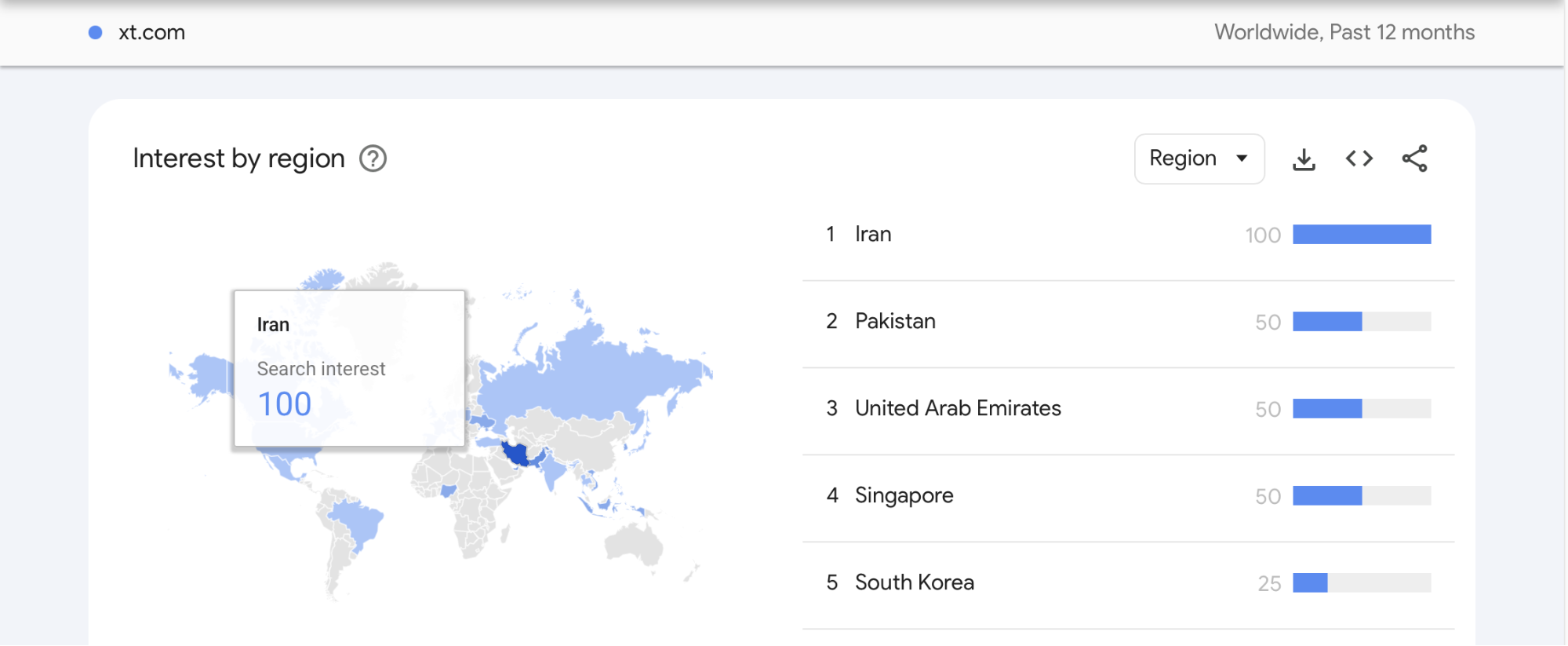
Task: Choose Singapore from the ranking list
Action: [x=904, y=495]
